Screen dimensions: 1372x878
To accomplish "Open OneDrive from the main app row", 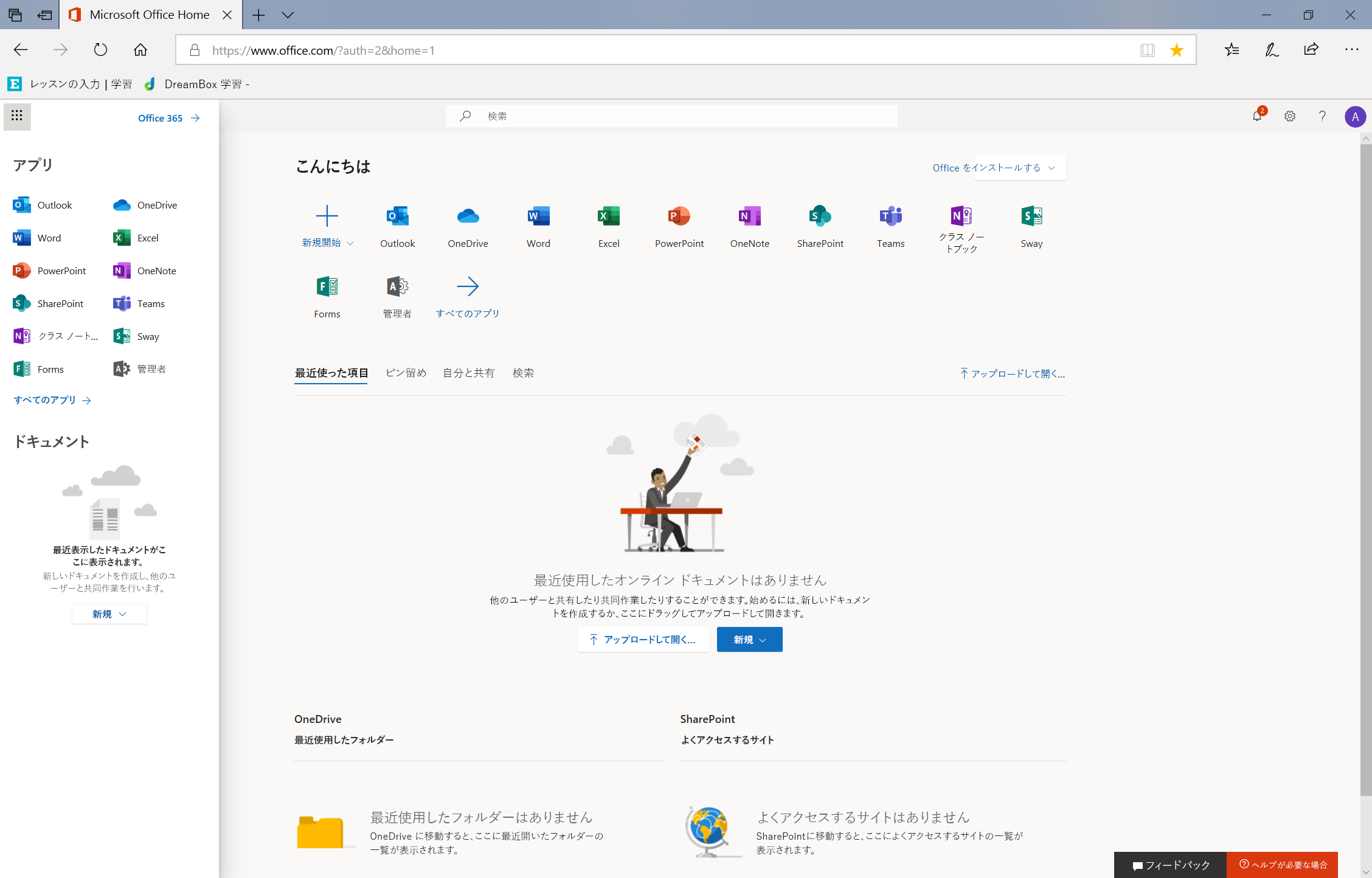I will pyautogui.click(x=468, y=226).
